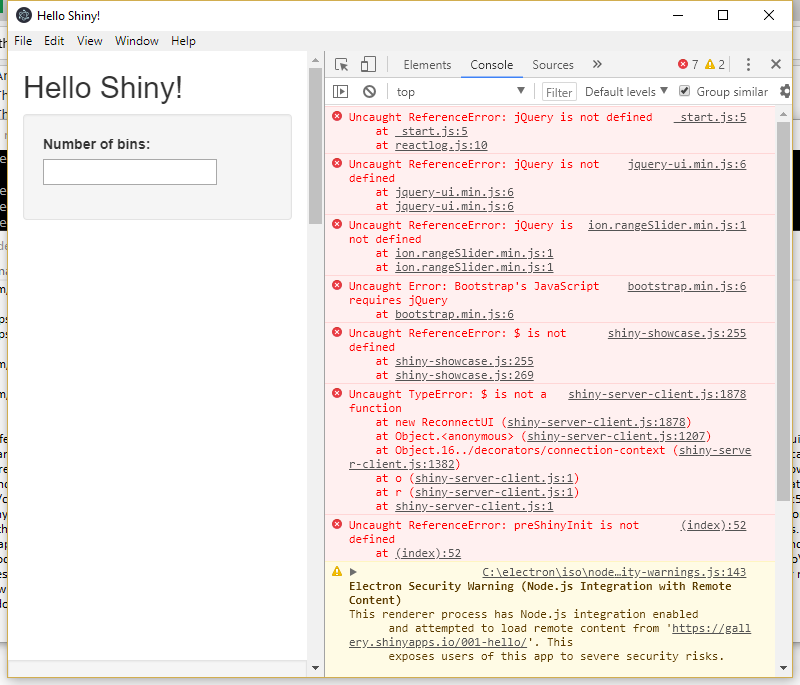The image size is (800, 685).
Task: Clear the console using the no-symbol icon
Action: [368, 91]
